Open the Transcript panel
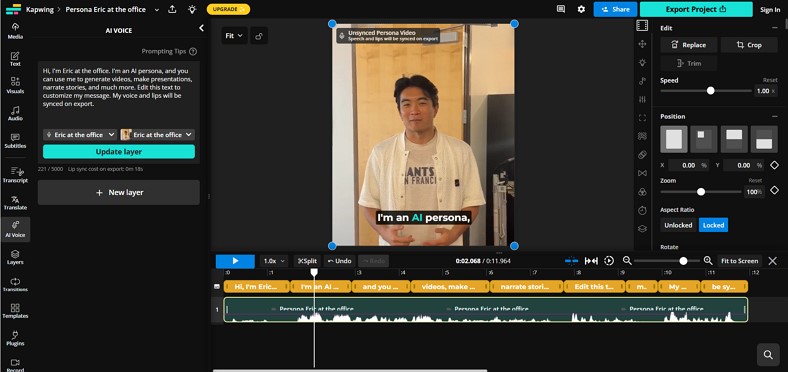This screenshot has height=372, width=788. pyautogui.click(x=15, y=175)
